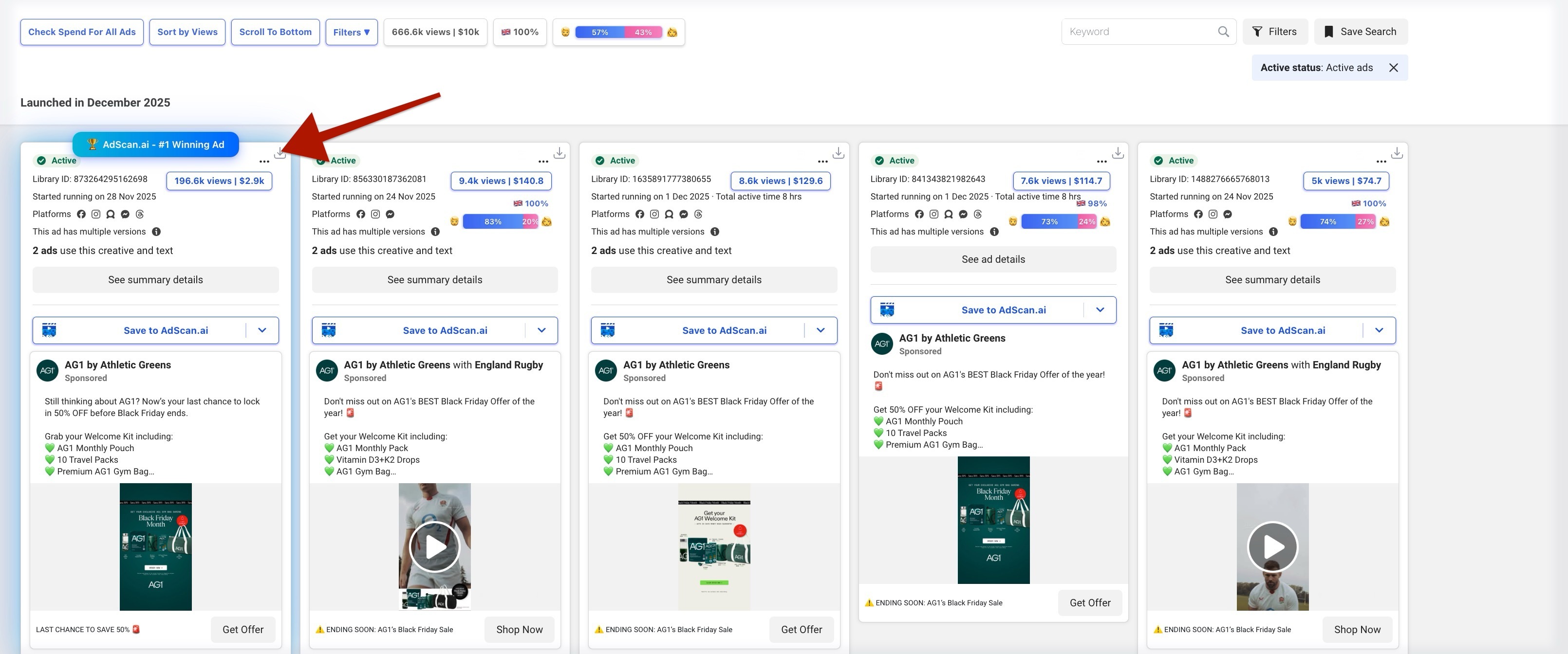1568x654 pixels.
Task: Play the England Rugby video ad
Action: [x=434, y=546]
